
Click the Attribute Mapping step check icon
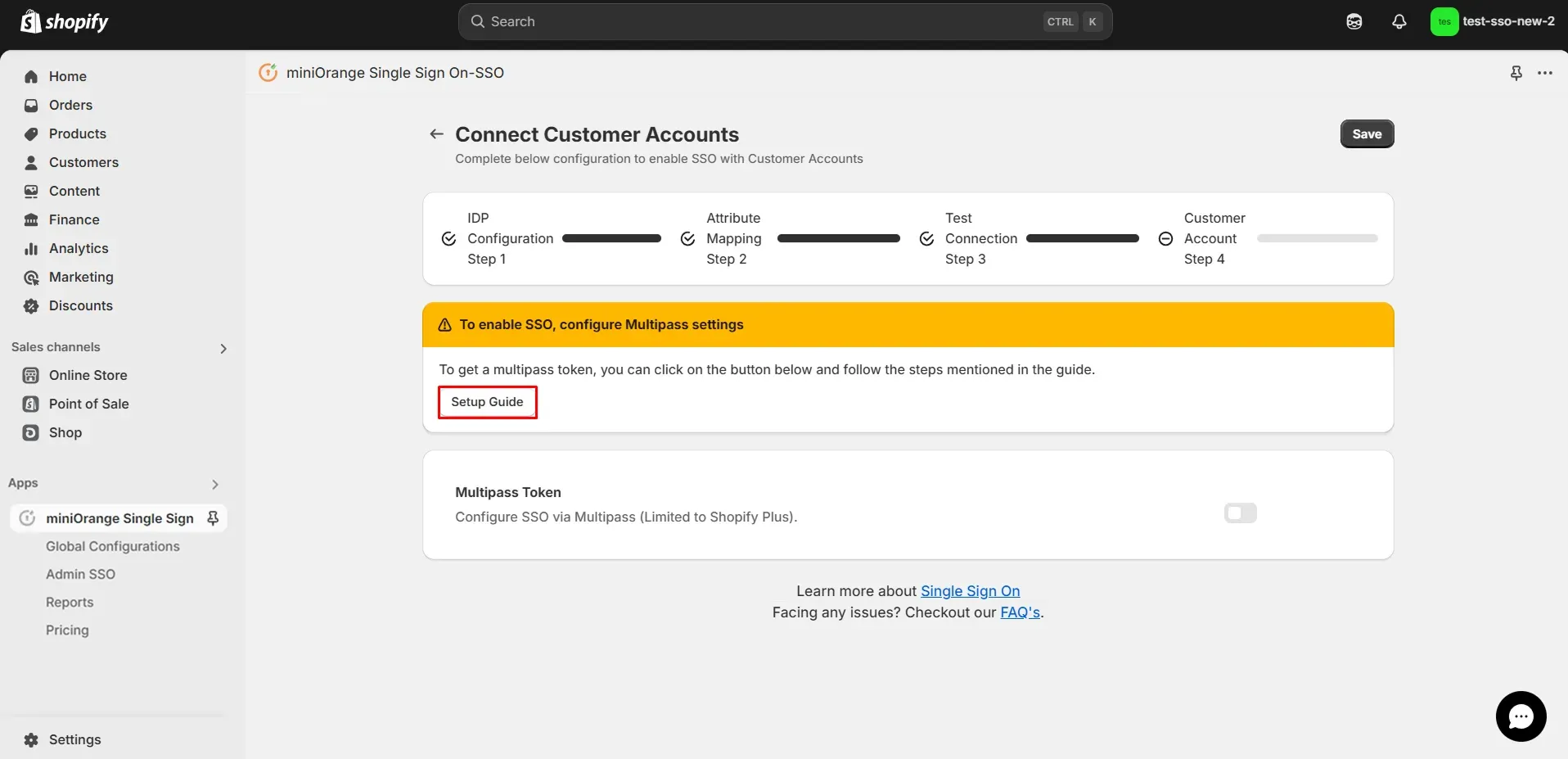(x=687, y=238)
